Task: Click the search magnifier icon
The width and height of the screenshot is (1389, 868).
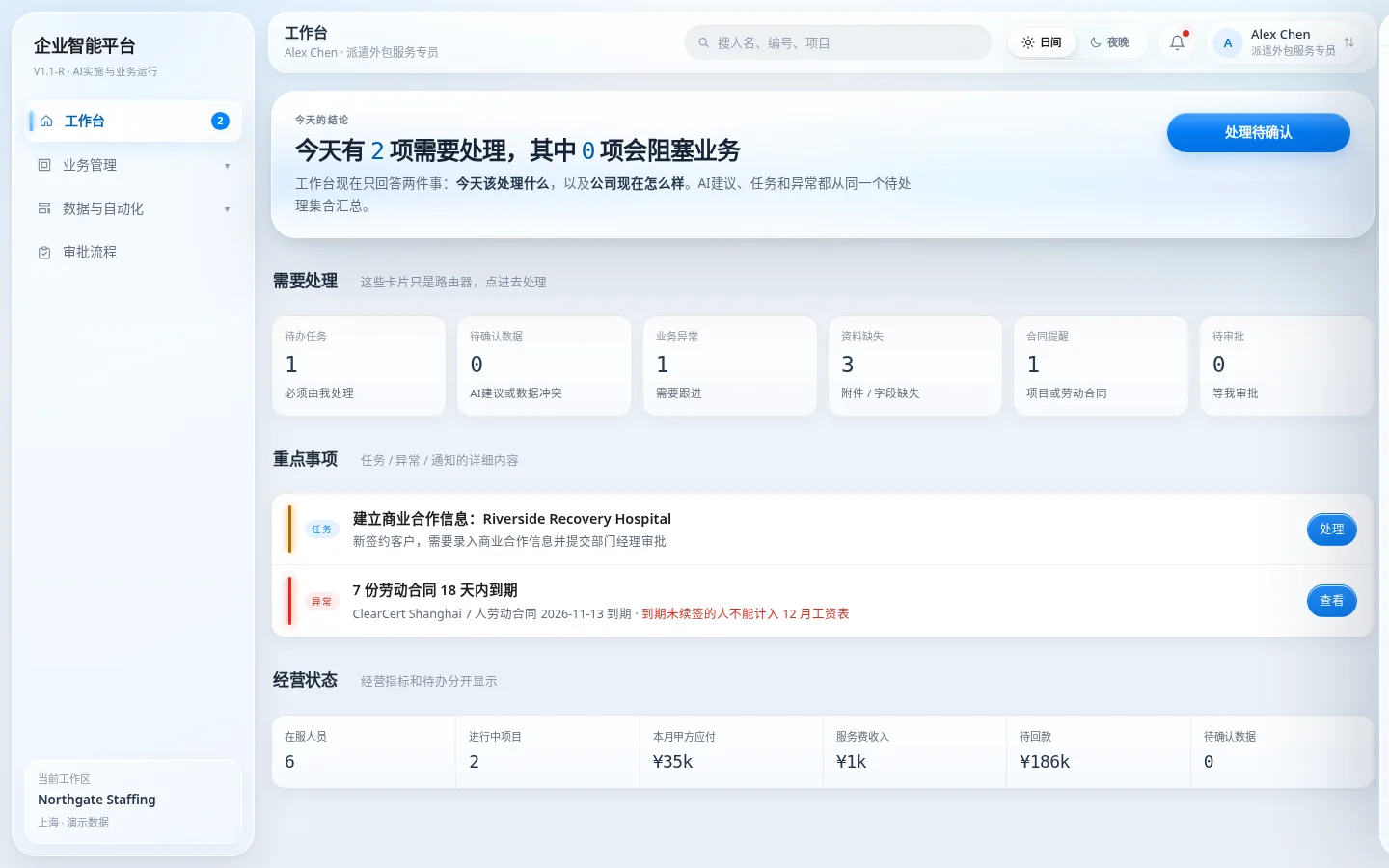Action: (x=704, y=42)
